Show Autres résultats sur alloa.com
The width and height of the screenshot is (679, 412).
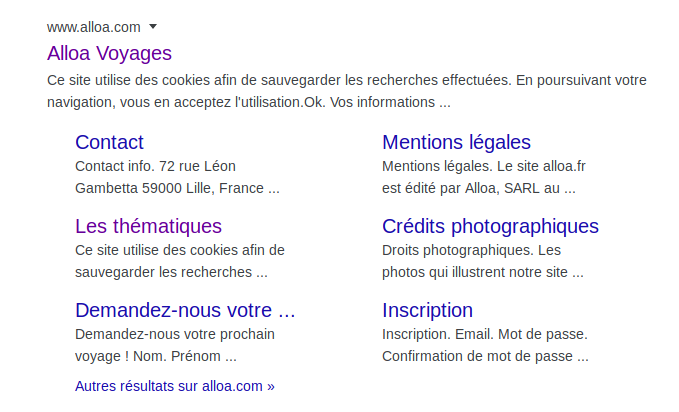coord(174,385)
